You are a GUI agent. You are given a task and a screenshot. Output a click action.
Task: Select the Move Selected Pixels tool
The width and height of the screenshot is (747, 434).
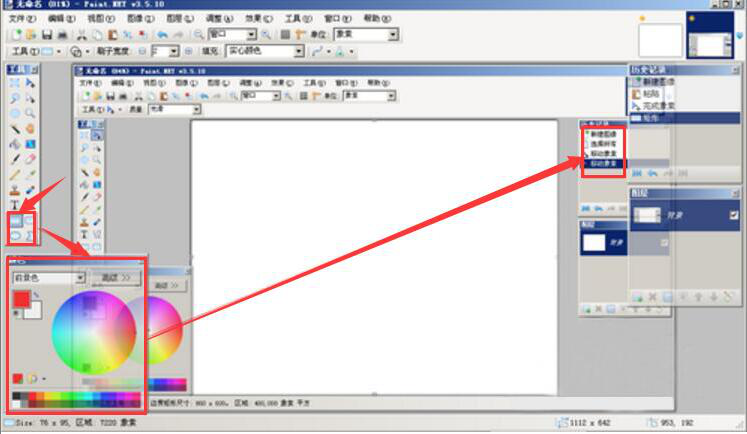coord(30,83)
